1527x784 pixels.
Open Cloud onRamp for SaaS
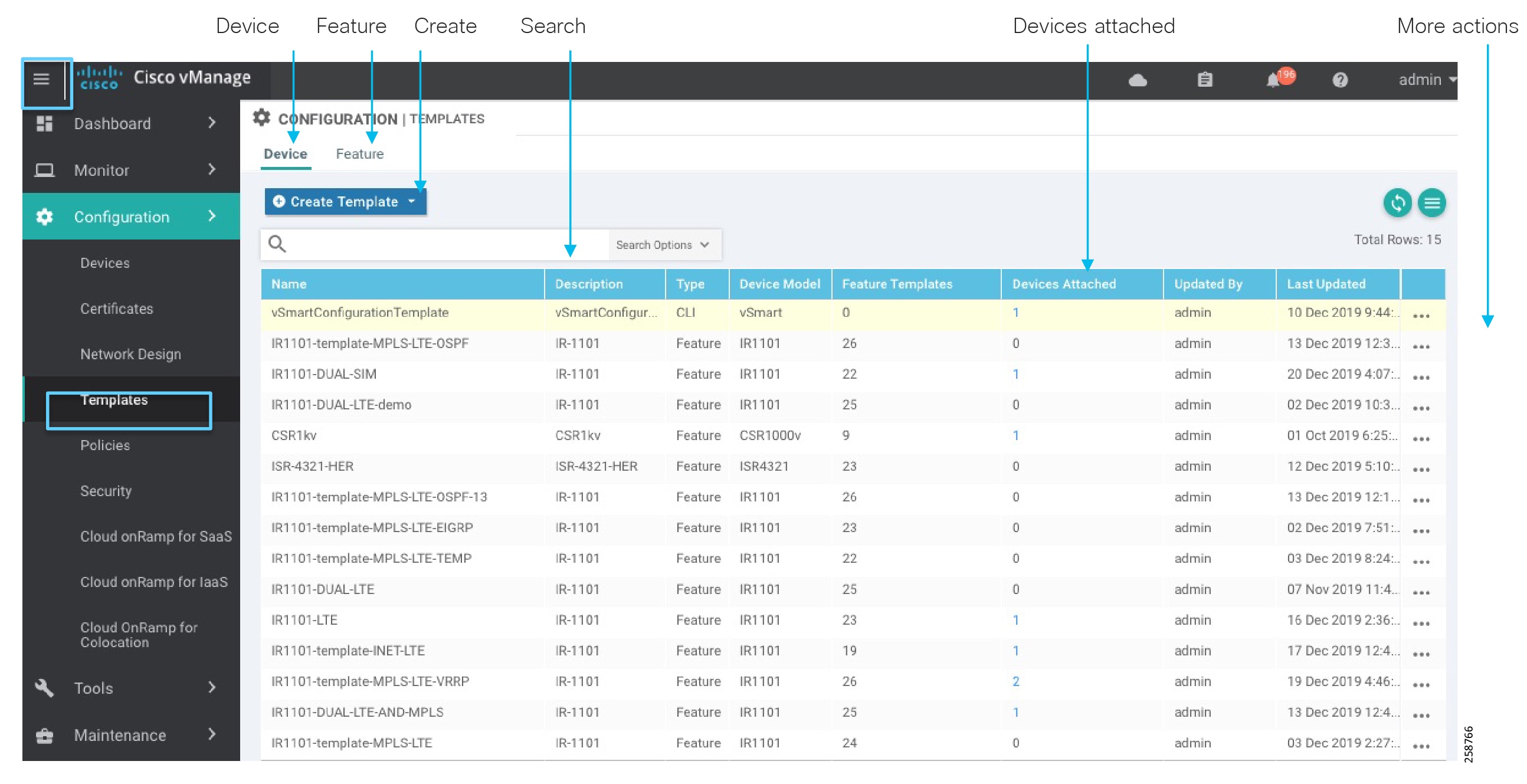[156, 537]
